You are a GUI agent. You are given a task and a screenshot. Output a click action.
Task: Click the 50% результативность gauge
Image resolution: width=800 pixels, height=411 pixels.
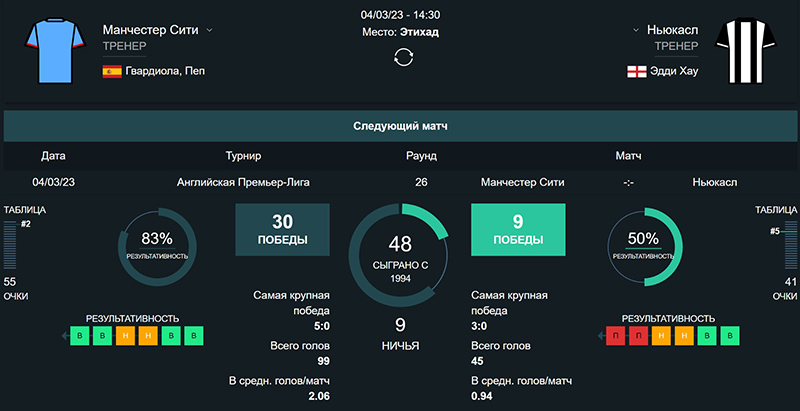coord(643,247)
